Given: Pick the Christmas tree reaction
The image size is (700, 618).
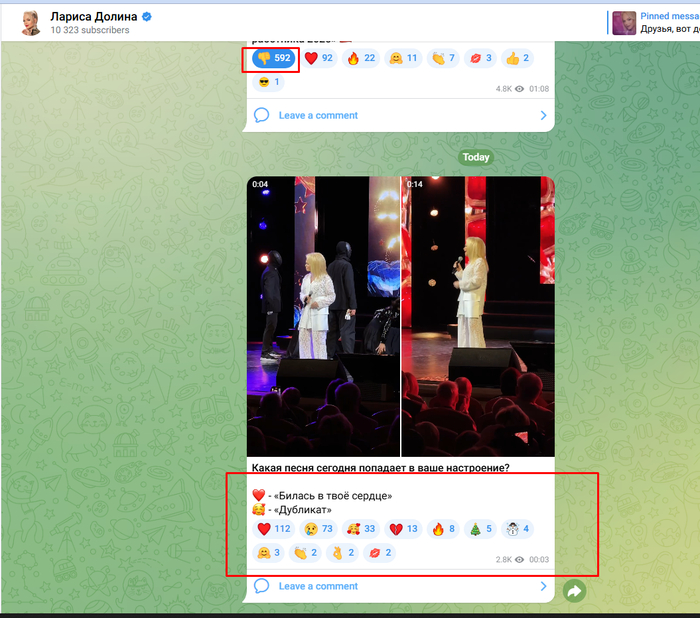Looking at the screenshot, I should [x=481, y=529].
